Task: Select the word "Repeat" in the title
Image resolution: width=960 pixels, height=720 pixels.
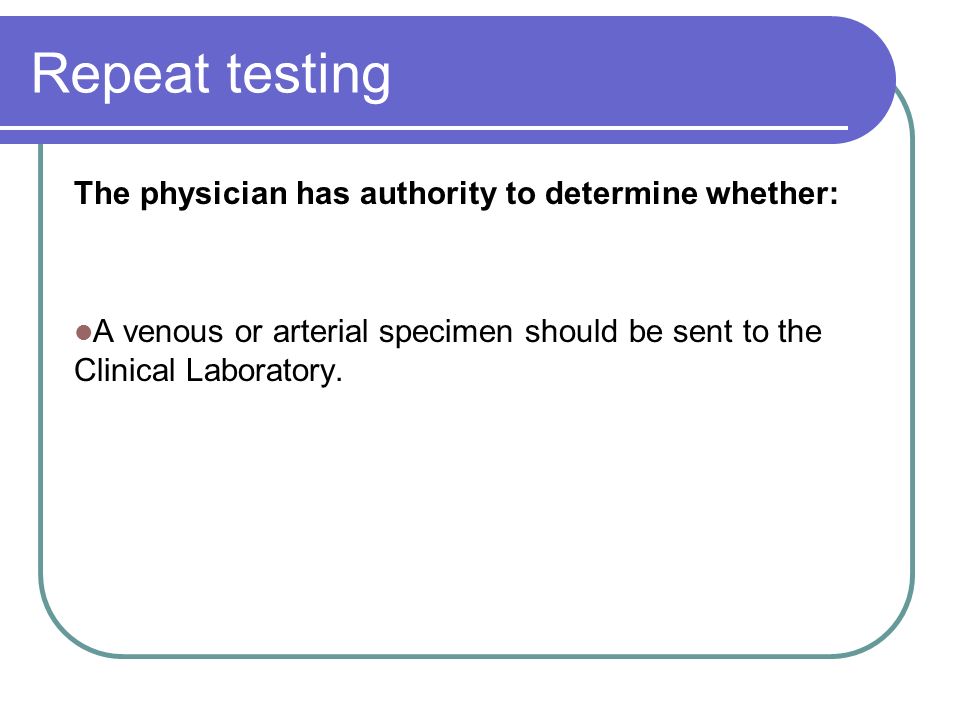Action: tap(120, 75)
